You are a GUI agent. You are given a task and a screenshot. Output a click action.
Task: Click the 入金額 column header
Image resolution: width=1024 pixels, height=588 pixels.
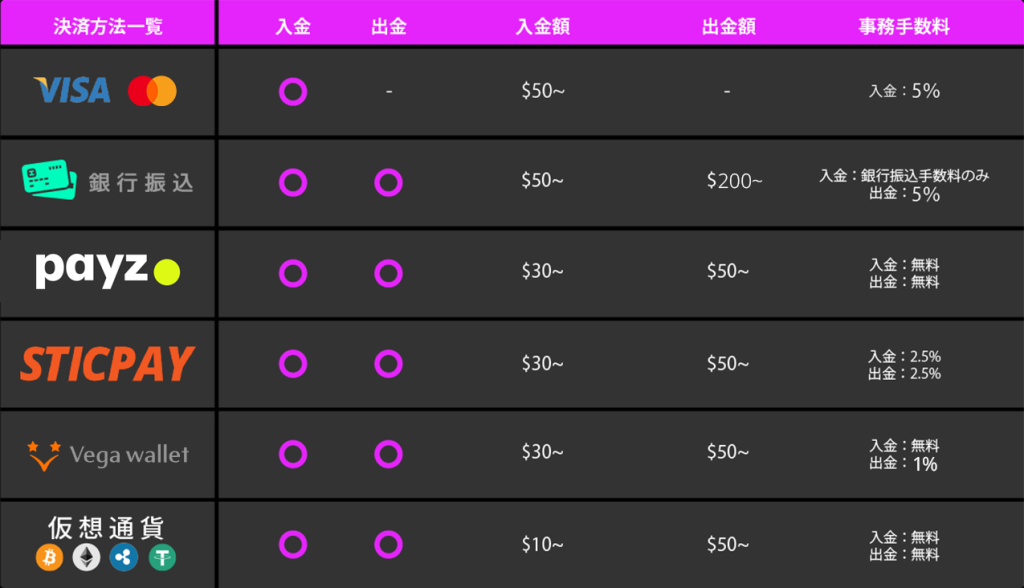click(x=543, y=26)
